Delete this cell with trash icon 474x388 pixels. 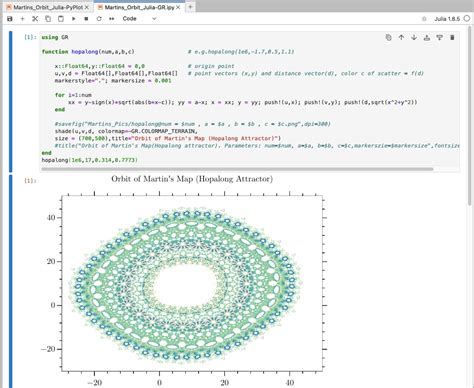(x=452, y=37)
